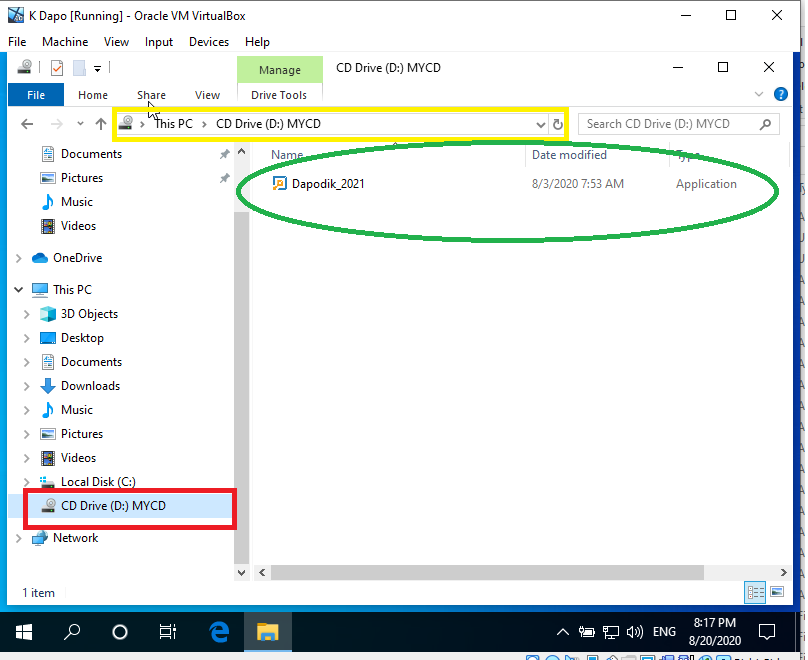Image resolution: width=808 pixels, height=660 pixels.
Task: Select Local Disk (C:)
Action: point(98,482)
